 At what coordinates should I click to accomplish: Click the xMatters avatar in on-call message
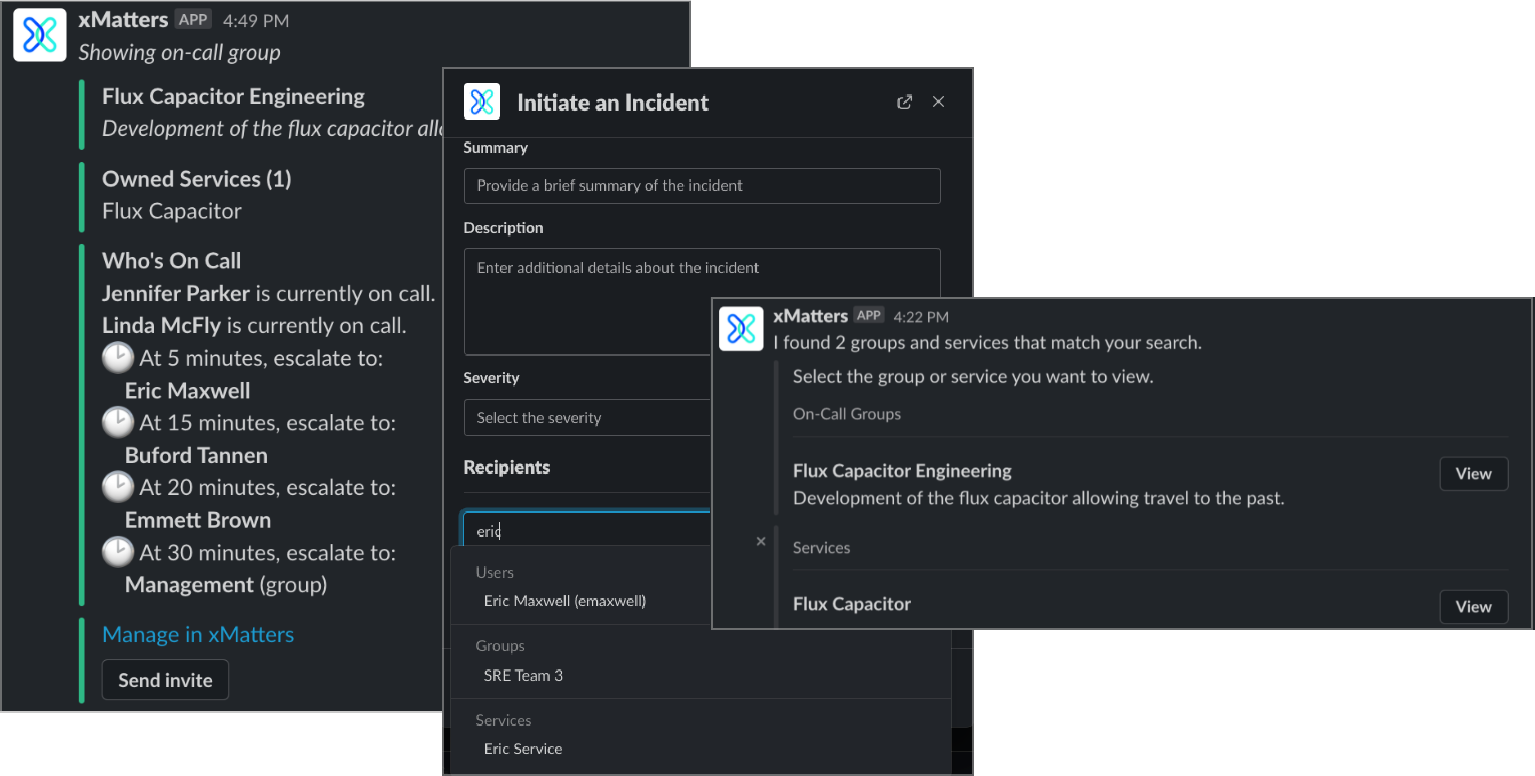(40, 35)
